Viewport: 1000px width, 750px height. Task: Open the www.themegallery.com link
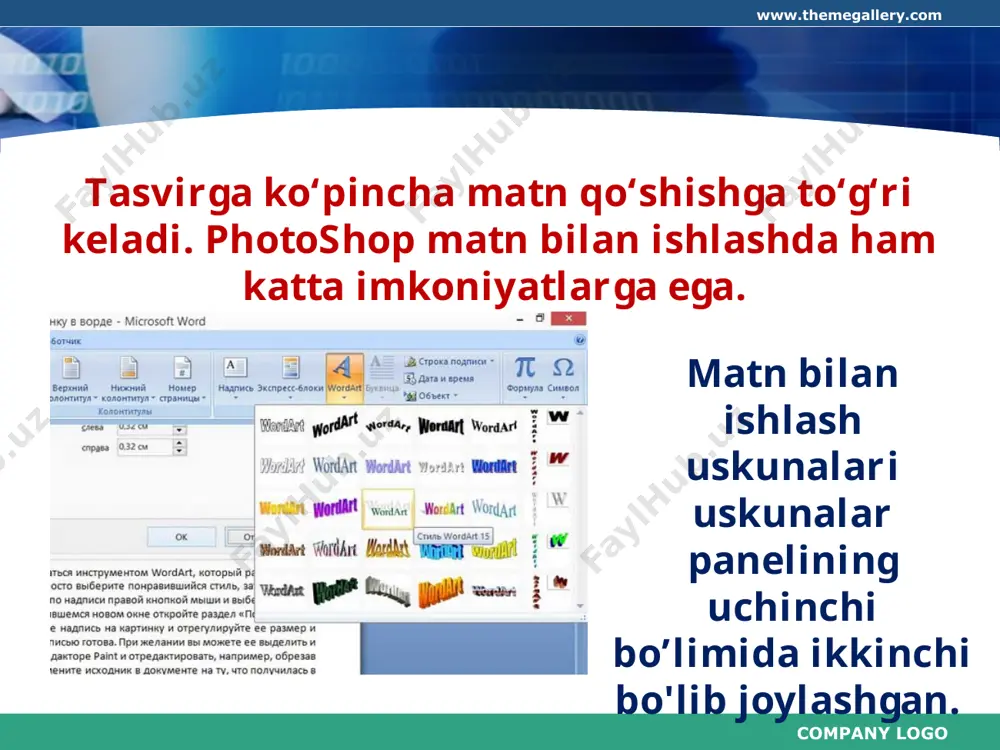click(849, 15)
